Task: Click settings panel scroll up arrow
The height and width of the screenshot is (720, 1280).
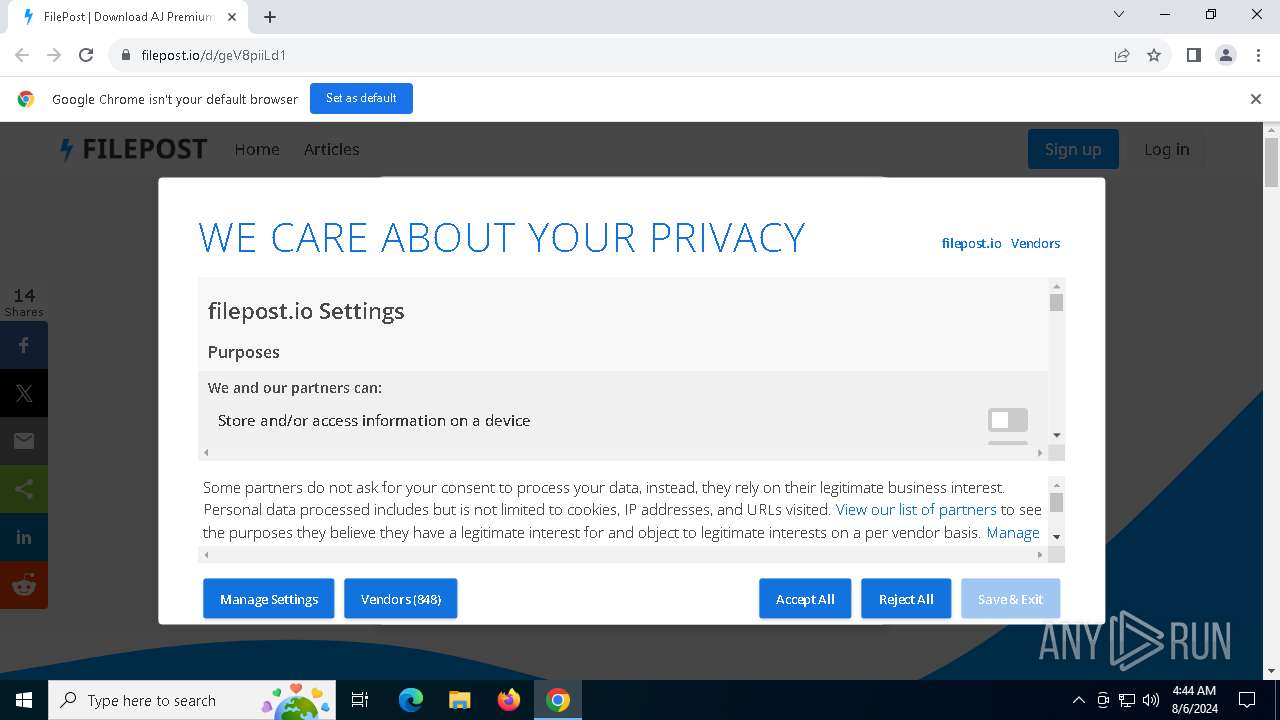Action: (1057, 286)
